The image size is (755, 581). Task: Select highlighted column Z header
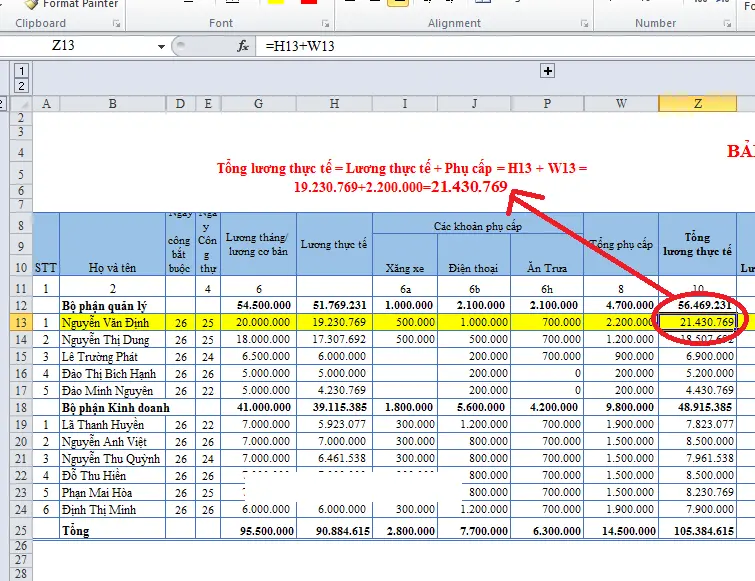(698, 103)
